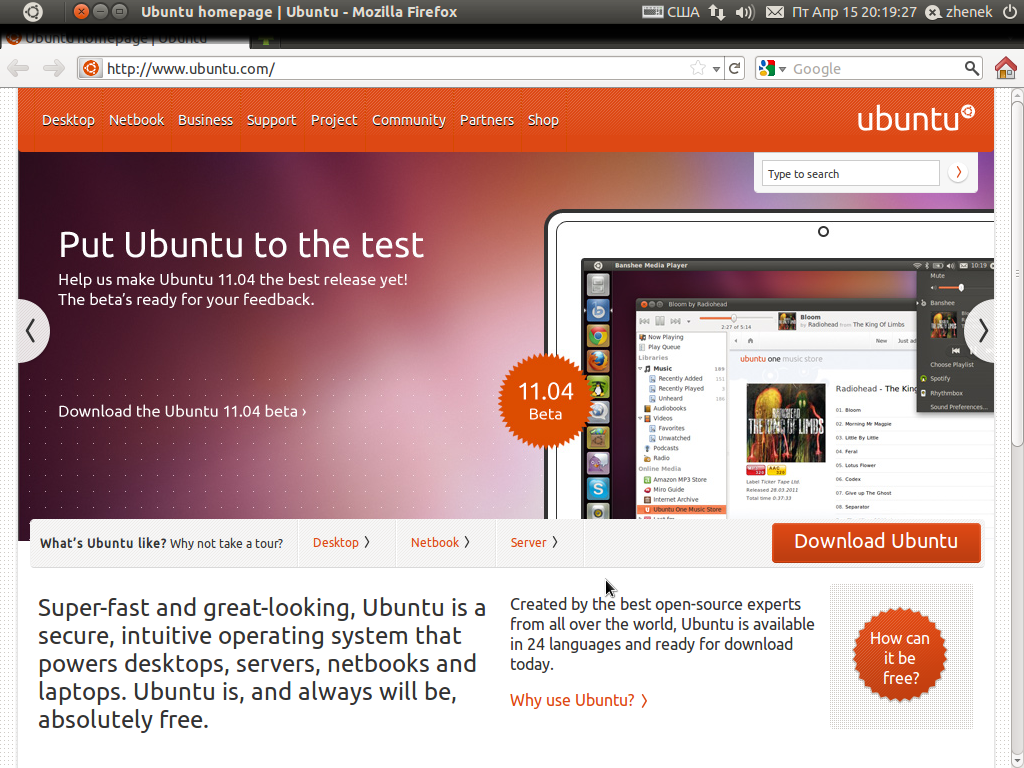Submit site search with the arrow button
Viewport: 1024px width, 768px height.
(x=958, y=172)
